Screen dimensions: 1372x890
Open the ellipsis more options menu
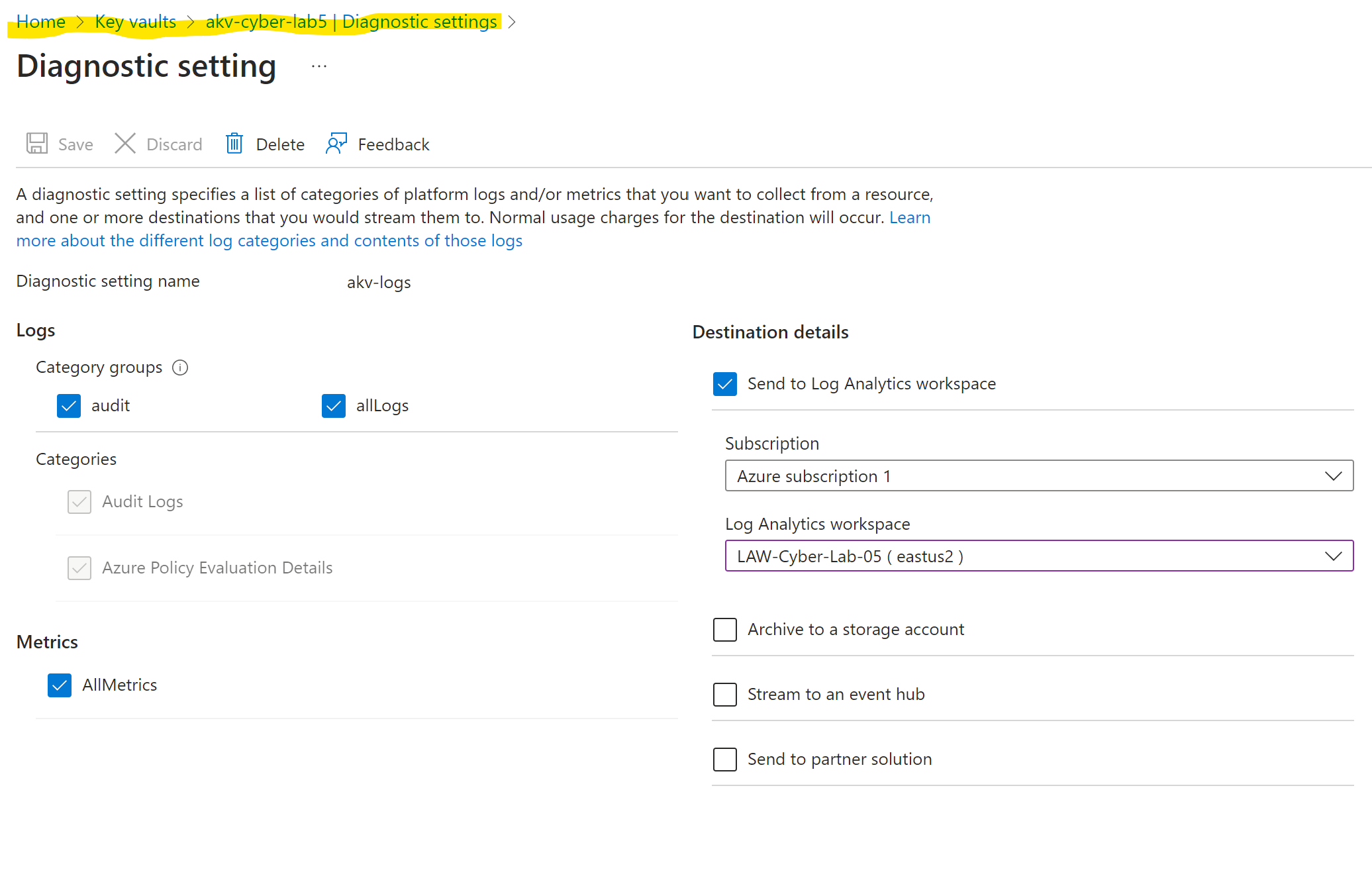(319, 66)
